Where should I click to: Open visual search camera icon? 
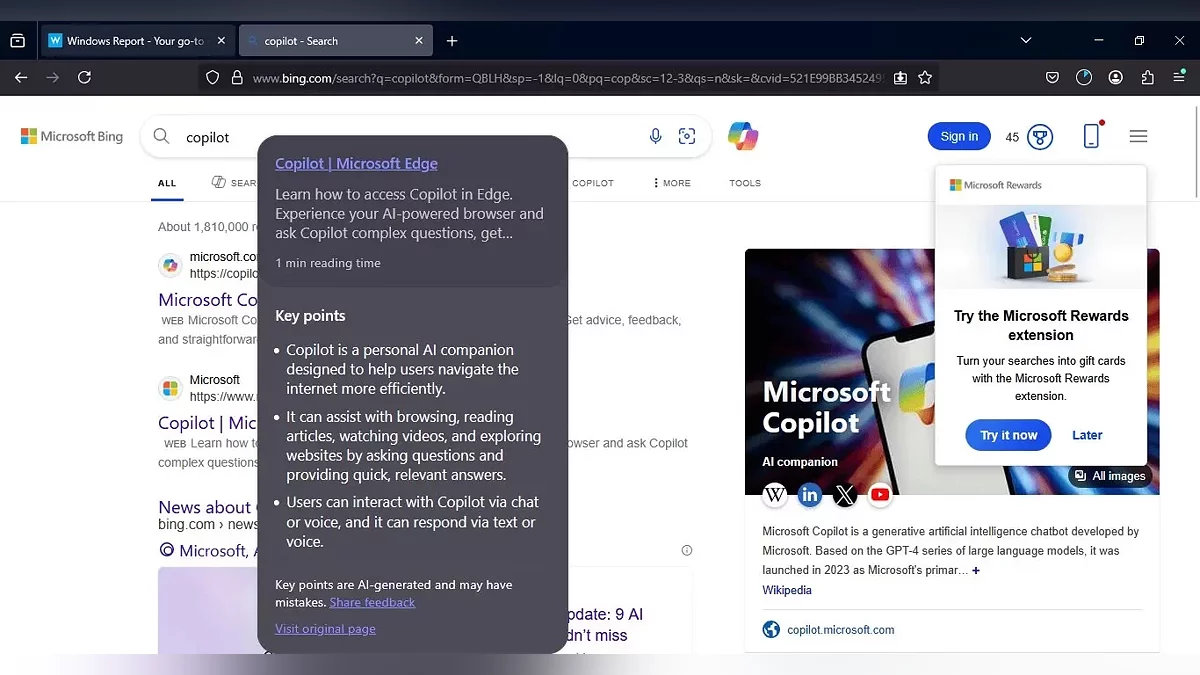pos(687,136)
